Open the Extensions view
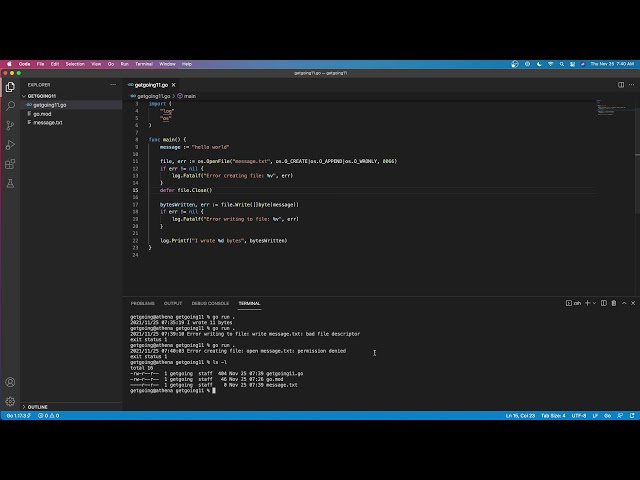The width and height of the screenshot is (640, 480). (x=10, y=164)
